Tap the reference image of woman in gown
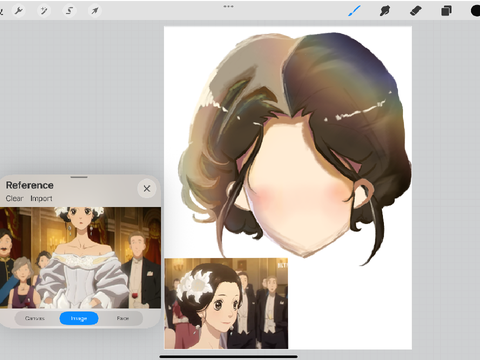The image size is (480, 360). [x=80, y=258]
